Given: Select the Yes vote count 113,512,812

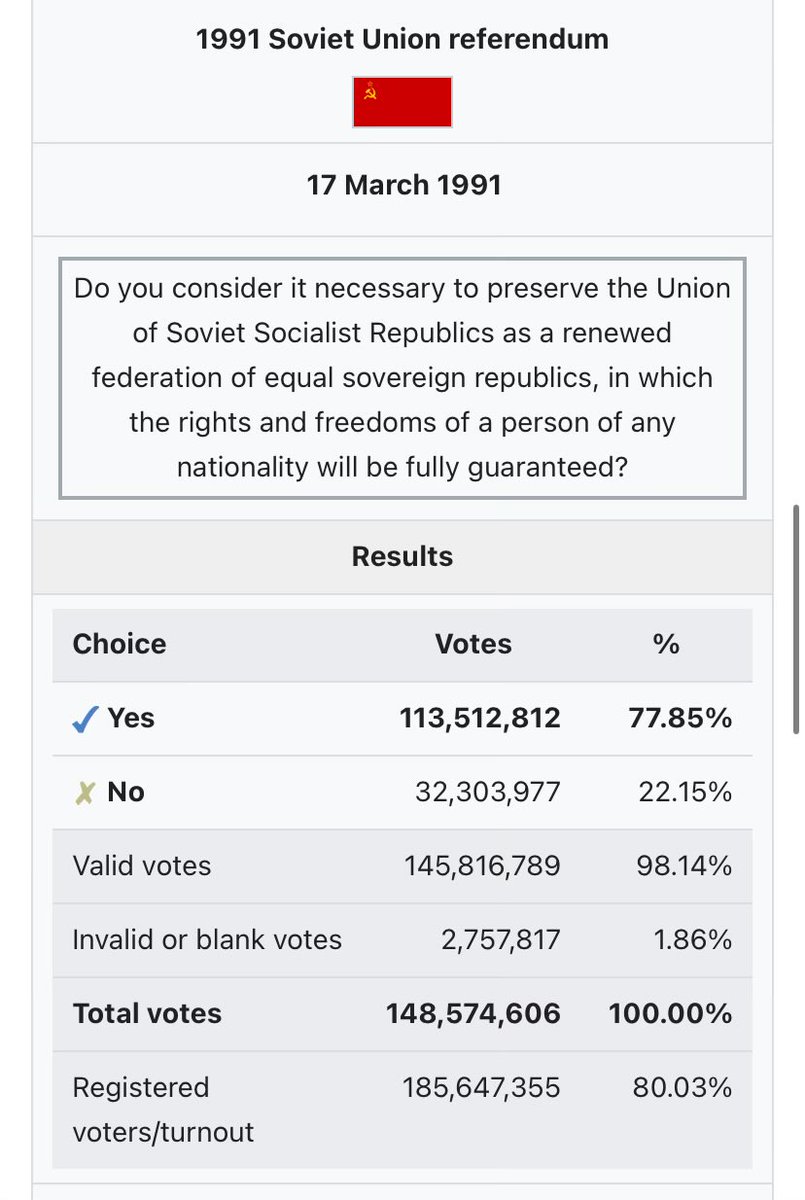Looking at the screenshot, I should point(480,719).
